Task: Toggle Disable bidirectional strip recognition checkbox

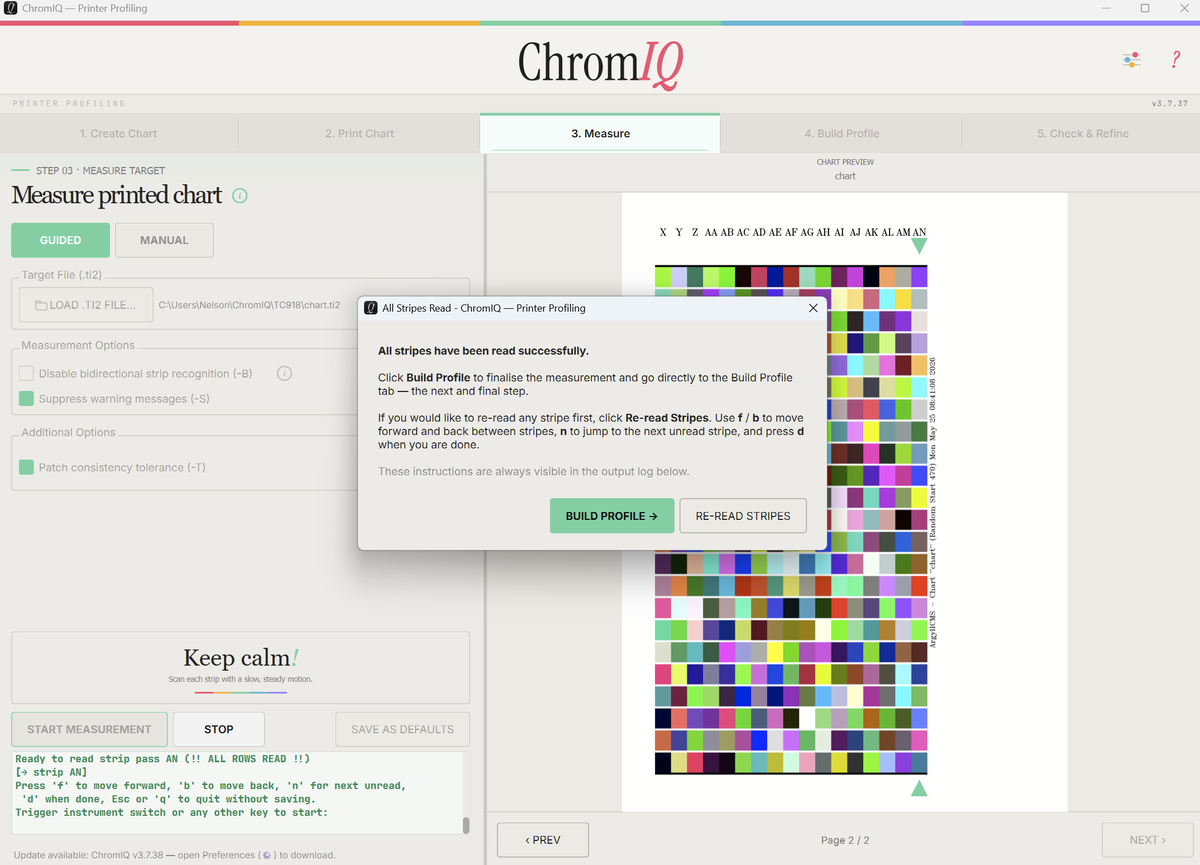Action: point(27,374)
